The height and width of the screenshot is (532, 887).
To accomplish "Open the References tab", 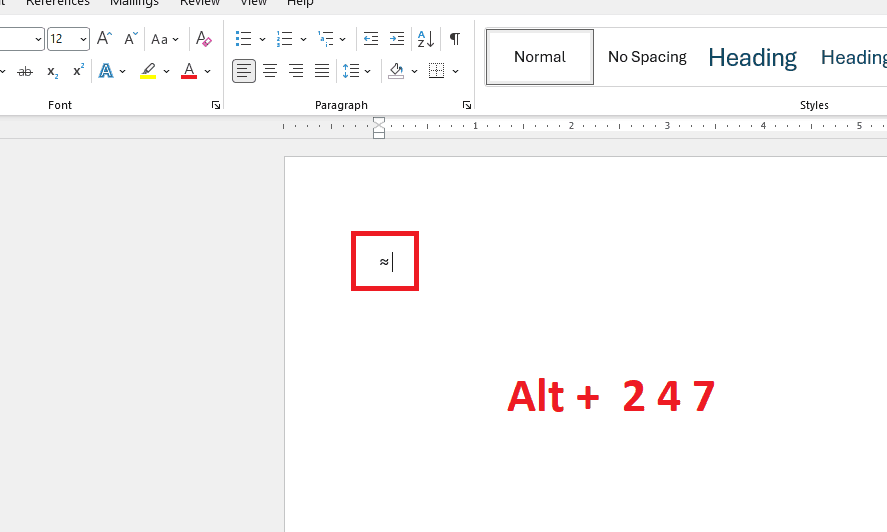I will click(x=58, y=3).
